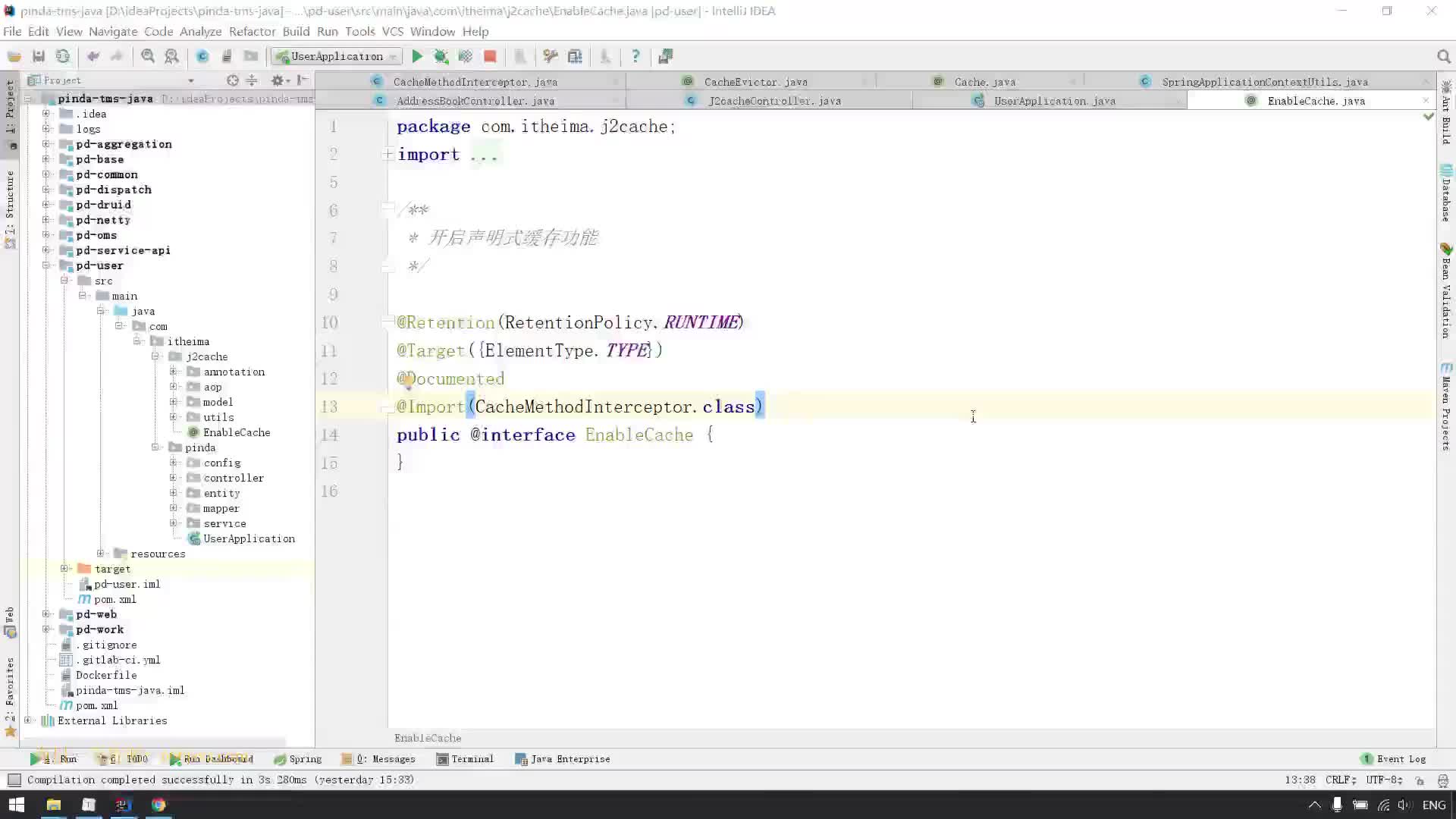Open File Explorer from taskbar

pyautogui.click(x=54, y=805)
